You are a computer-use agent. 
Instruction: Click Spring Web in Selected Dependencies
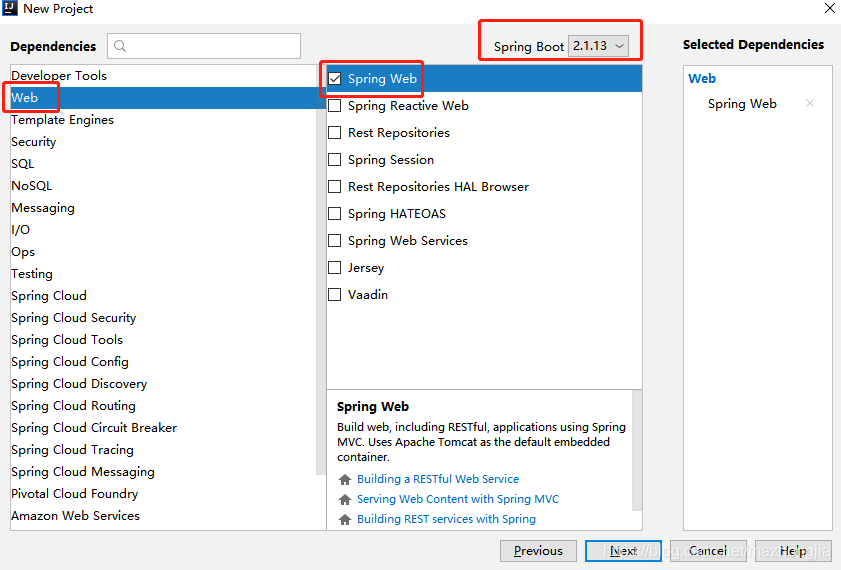(x=742, y=103)
